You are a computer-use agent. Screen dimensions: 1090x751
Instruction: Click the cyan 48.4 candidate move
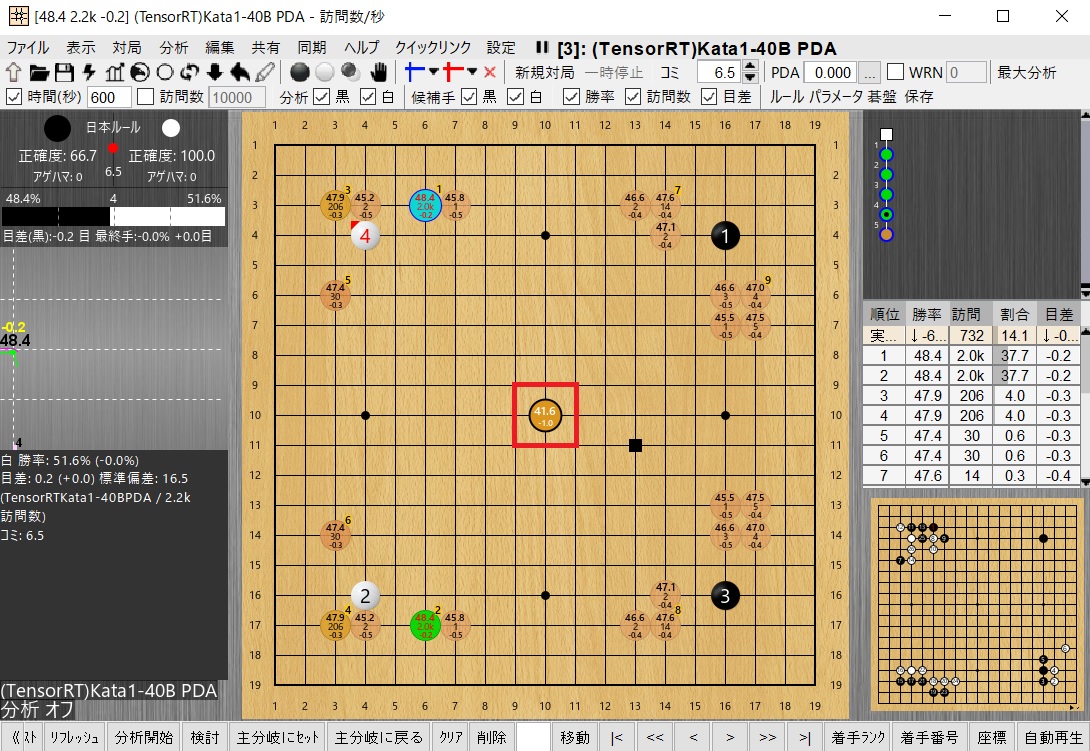pos(425,206)
